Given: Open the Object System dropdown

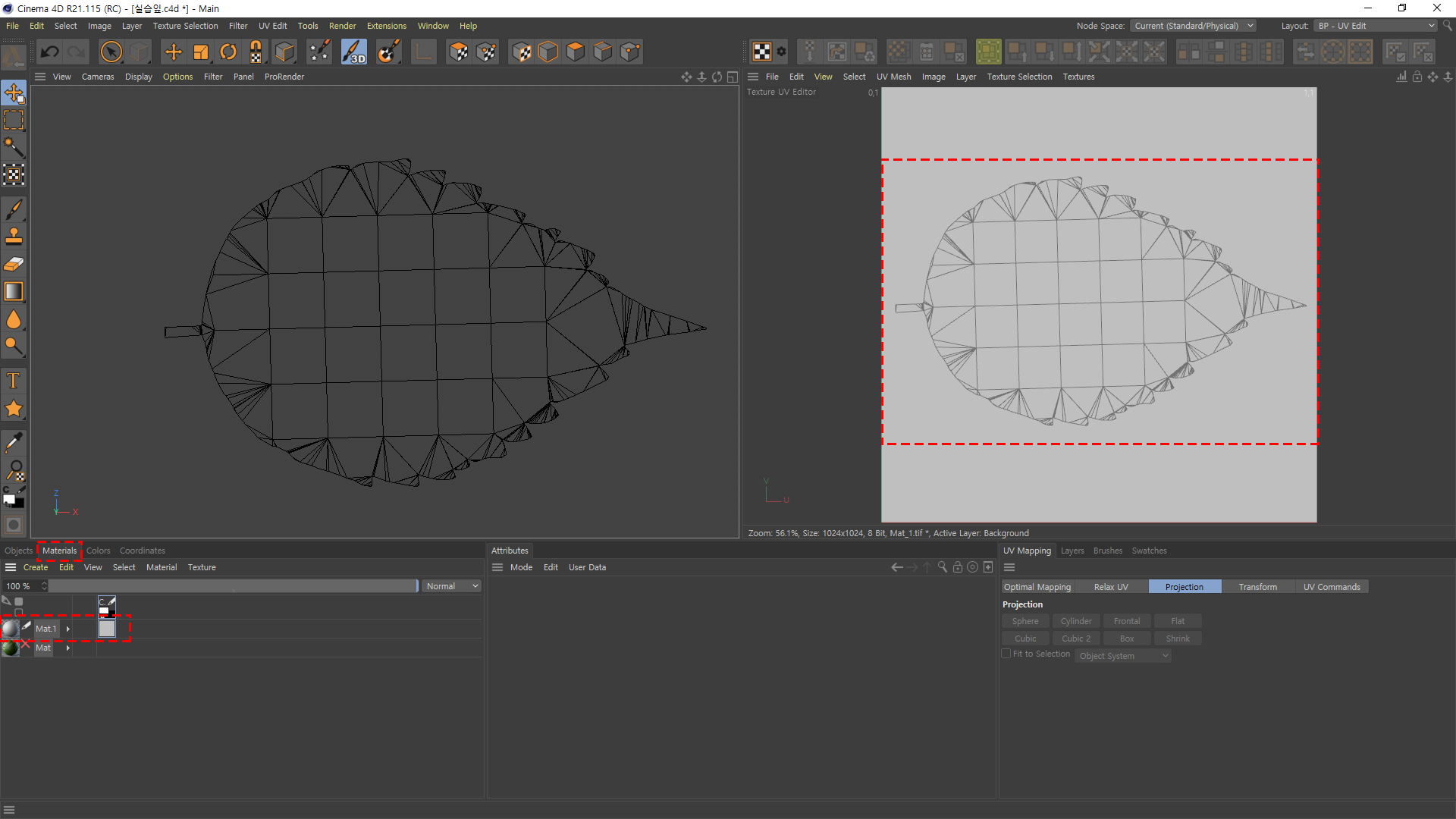Looking at the screenshot, I should (1123, 656).
